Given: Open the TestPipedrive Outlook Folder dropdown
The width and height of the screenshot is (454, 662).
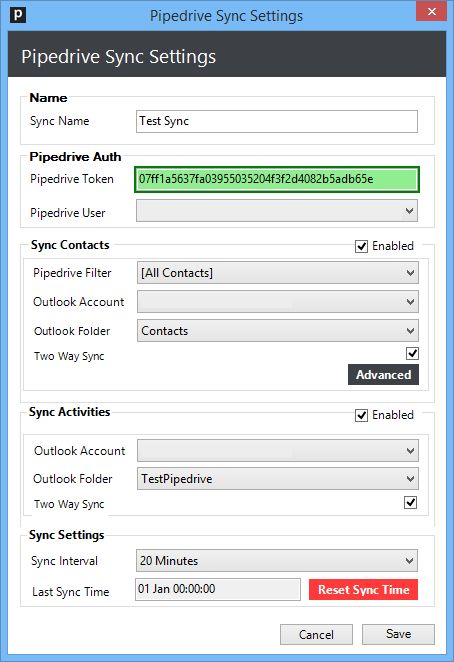Looking at the screenshot, I should click(x=277, y=479).
